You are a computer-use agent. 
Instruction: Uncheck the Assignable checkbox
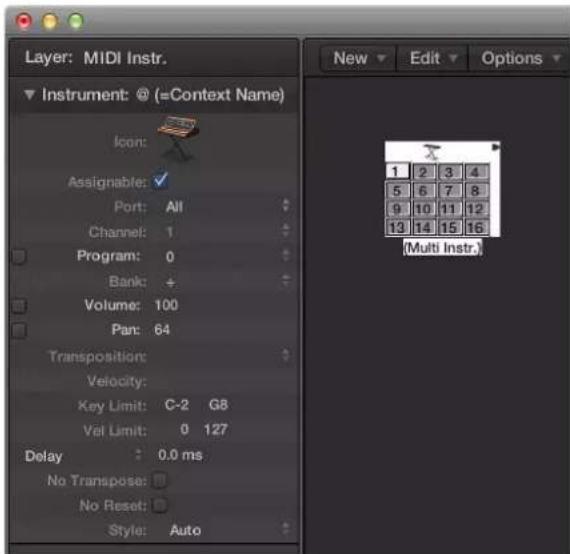click(160, 180)
